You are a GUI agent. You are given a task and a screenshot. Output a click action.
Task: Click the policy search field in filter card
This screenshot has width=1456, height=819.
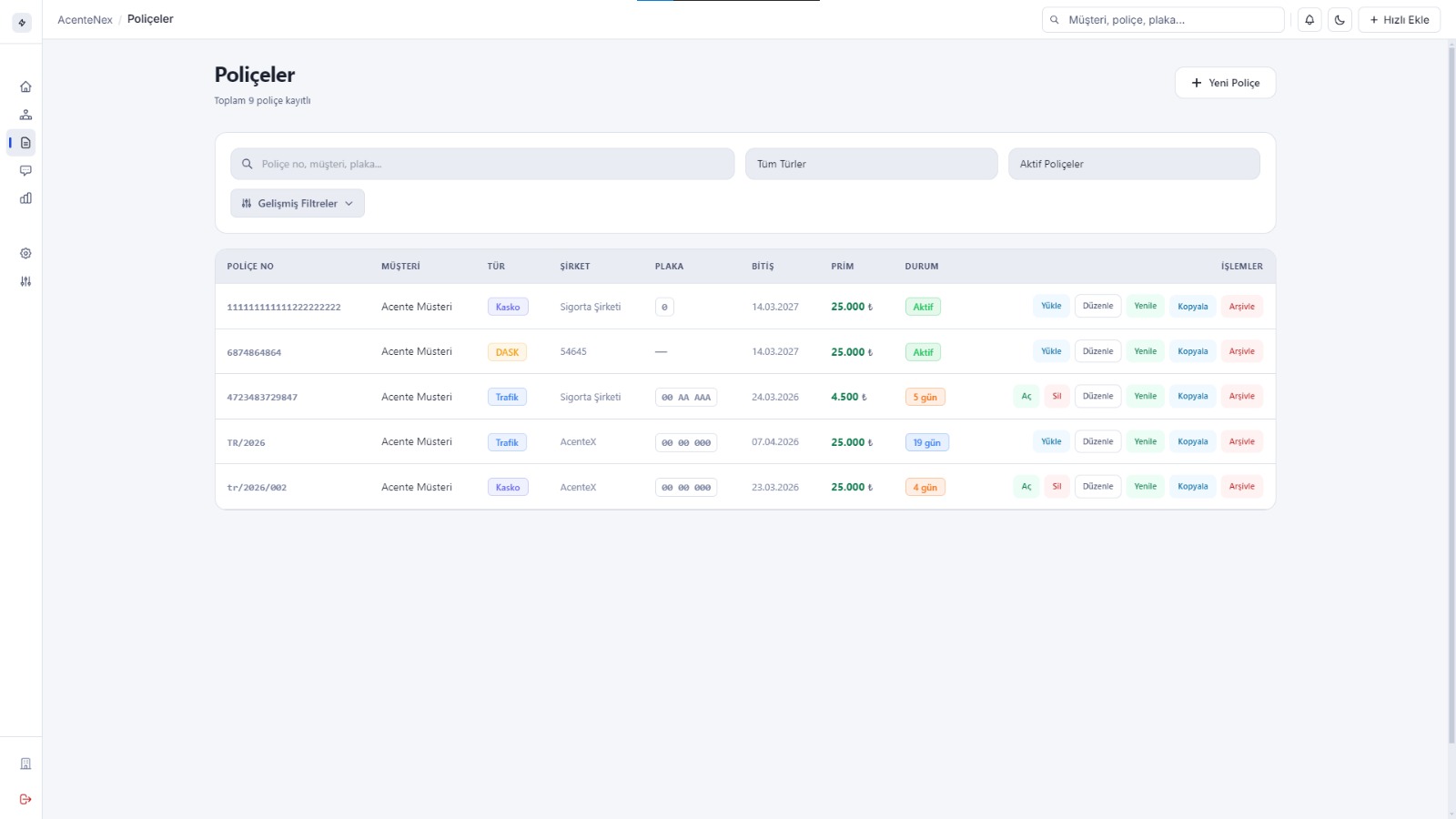pos(482,164)
